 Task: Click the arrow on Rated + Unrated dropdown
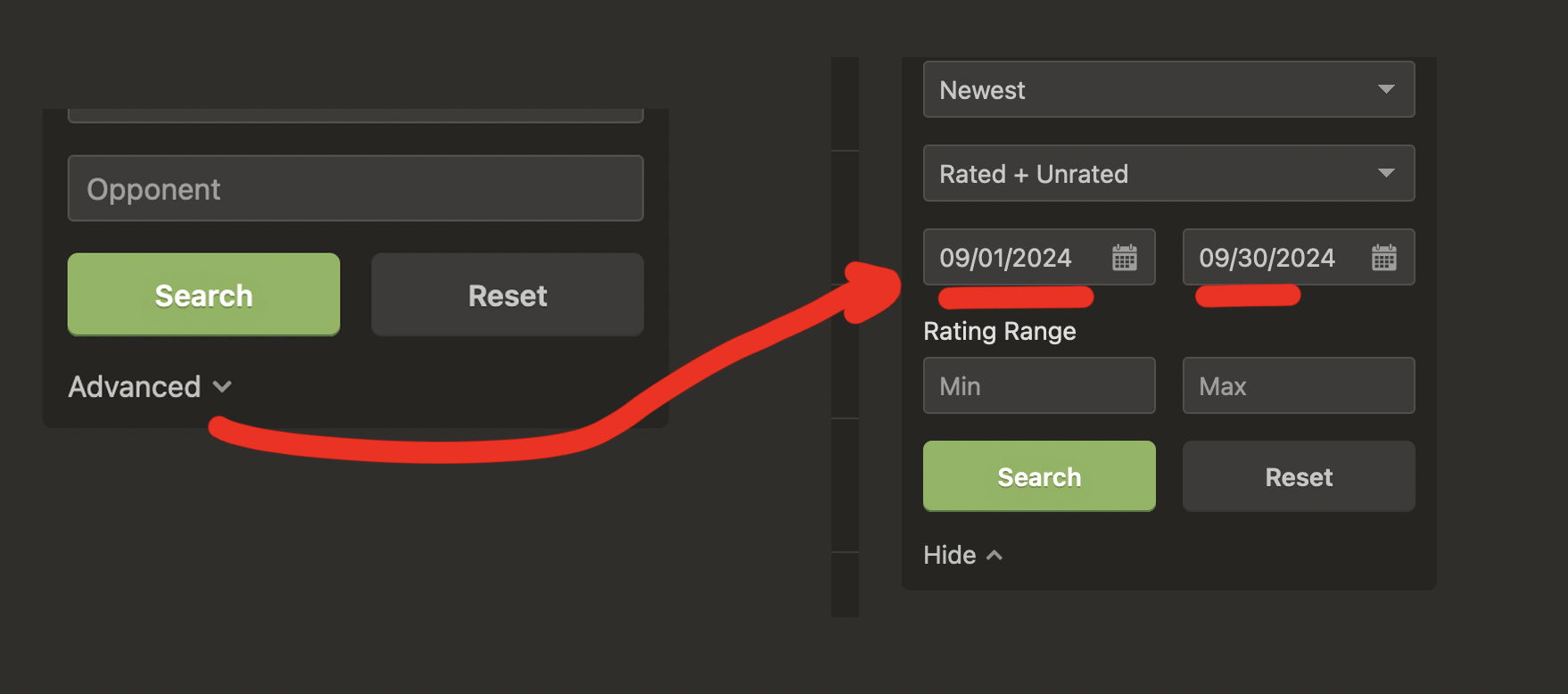pos(1385,173)
